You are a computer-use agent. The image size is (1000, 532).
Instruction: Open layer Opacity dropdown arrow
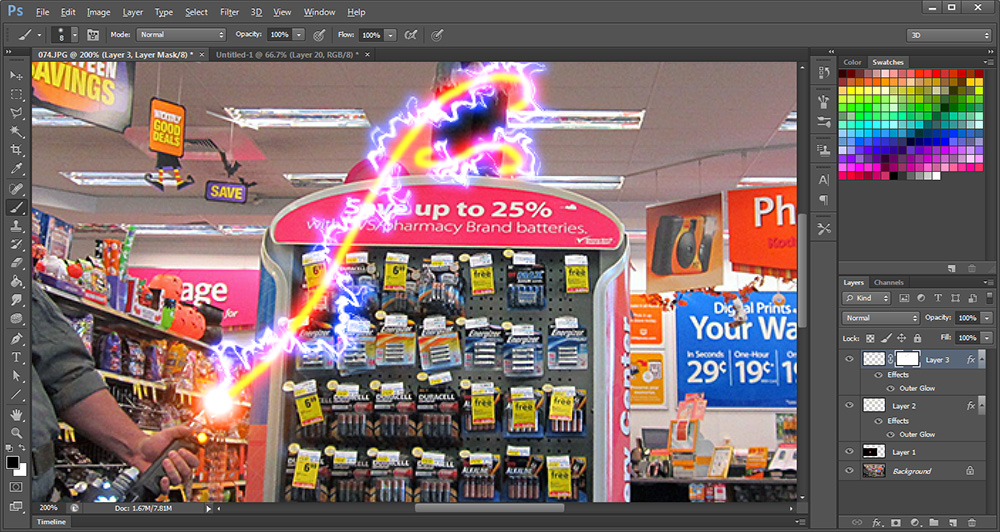click(x=987, y=318)
